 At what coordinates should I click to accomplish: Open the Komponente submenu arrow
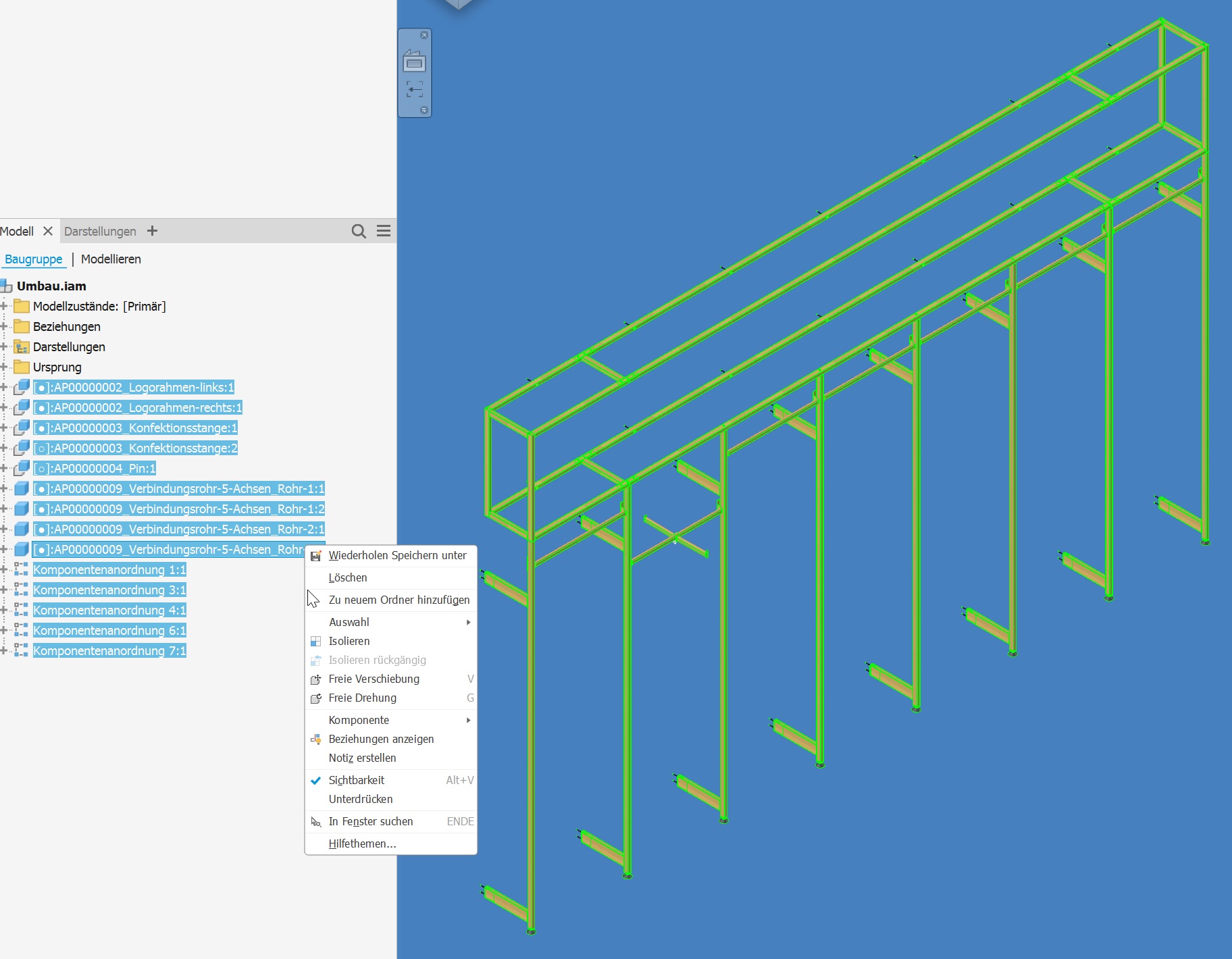(x=469, y=720)
